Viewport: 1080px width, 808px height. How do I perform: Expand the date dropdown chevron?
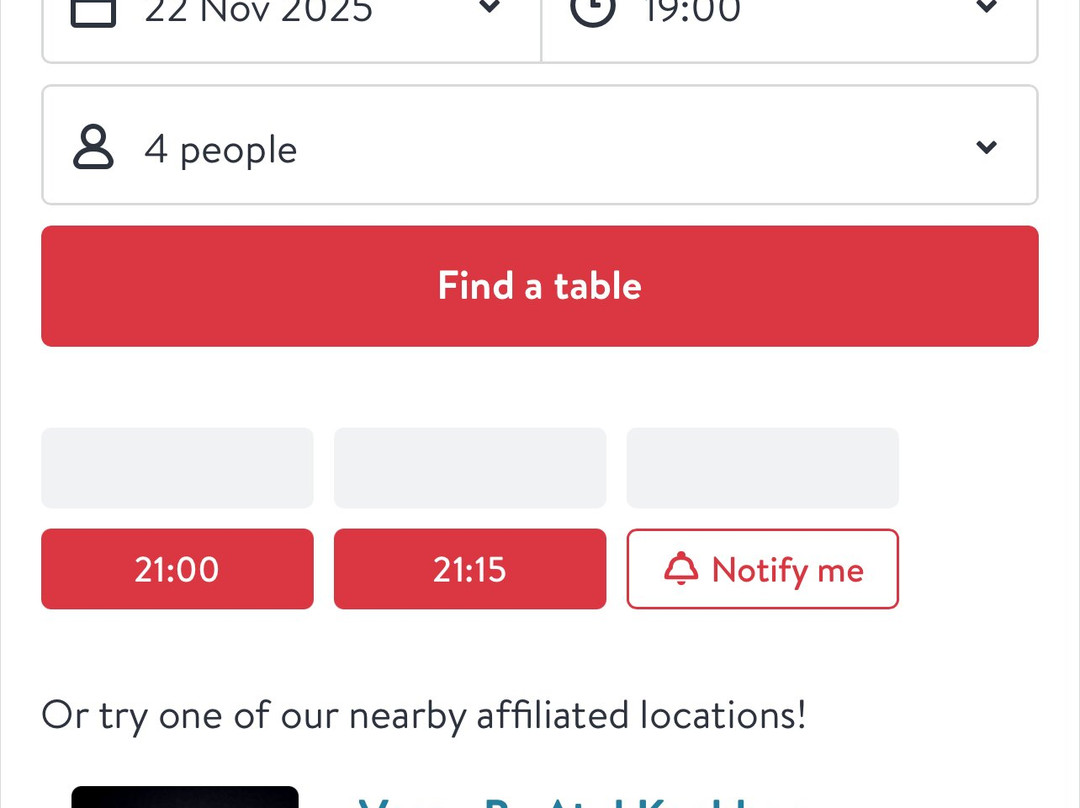489,8
